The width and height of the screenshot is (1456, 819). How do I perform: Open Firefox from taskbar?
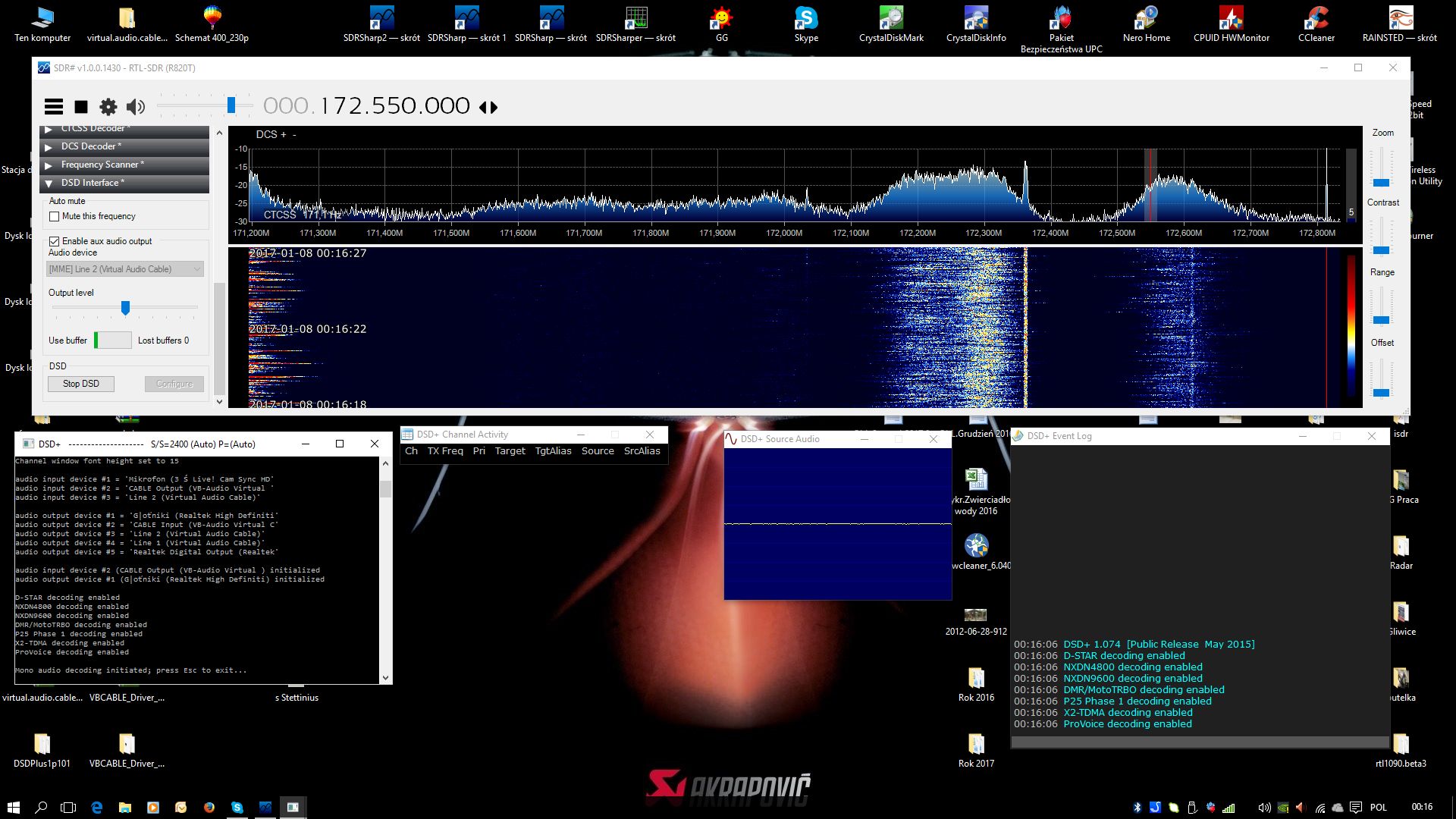tap(209, 807)
